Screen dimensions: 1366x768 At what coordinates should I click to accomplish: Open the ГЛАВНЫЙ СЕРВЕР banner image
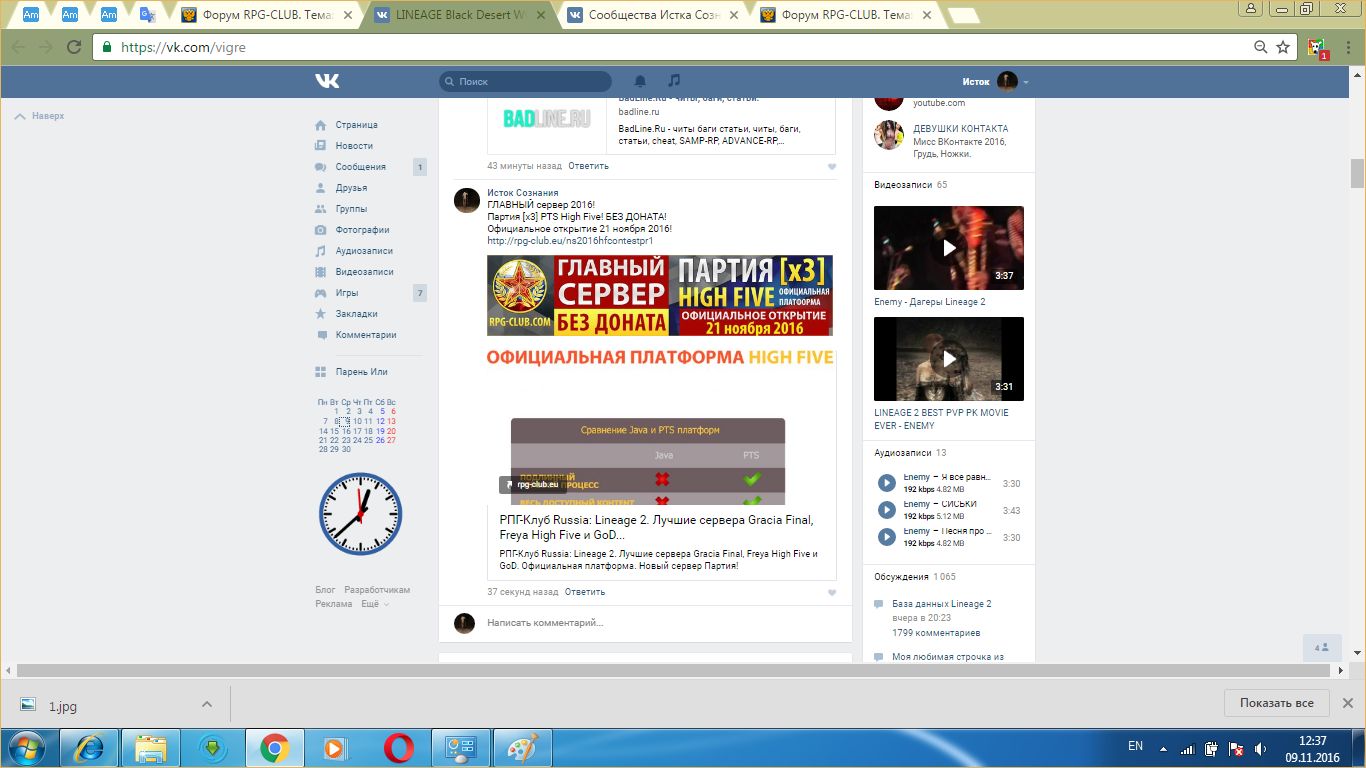pos(660,295)
